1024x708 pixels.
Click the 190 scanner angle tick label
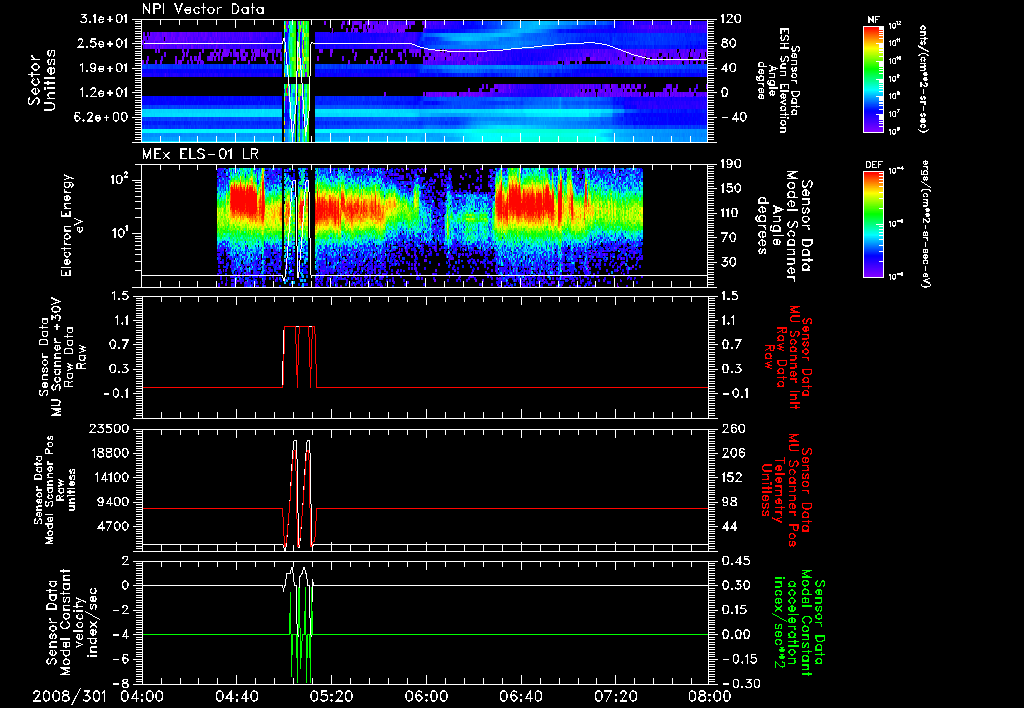pyautogui.click(x=731, y=164)
